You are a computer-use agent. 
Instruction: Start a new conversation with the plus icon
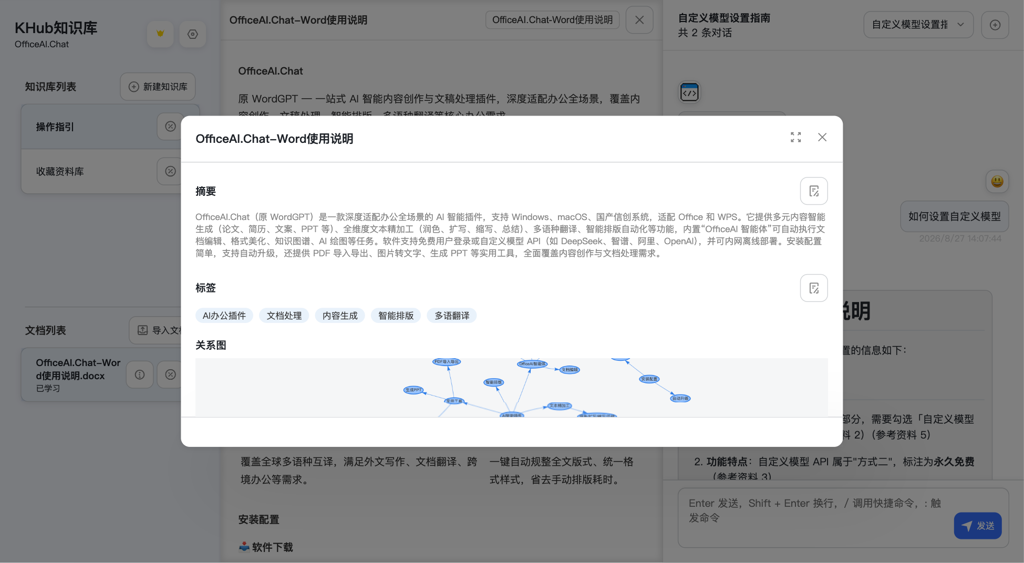[995, 25]
